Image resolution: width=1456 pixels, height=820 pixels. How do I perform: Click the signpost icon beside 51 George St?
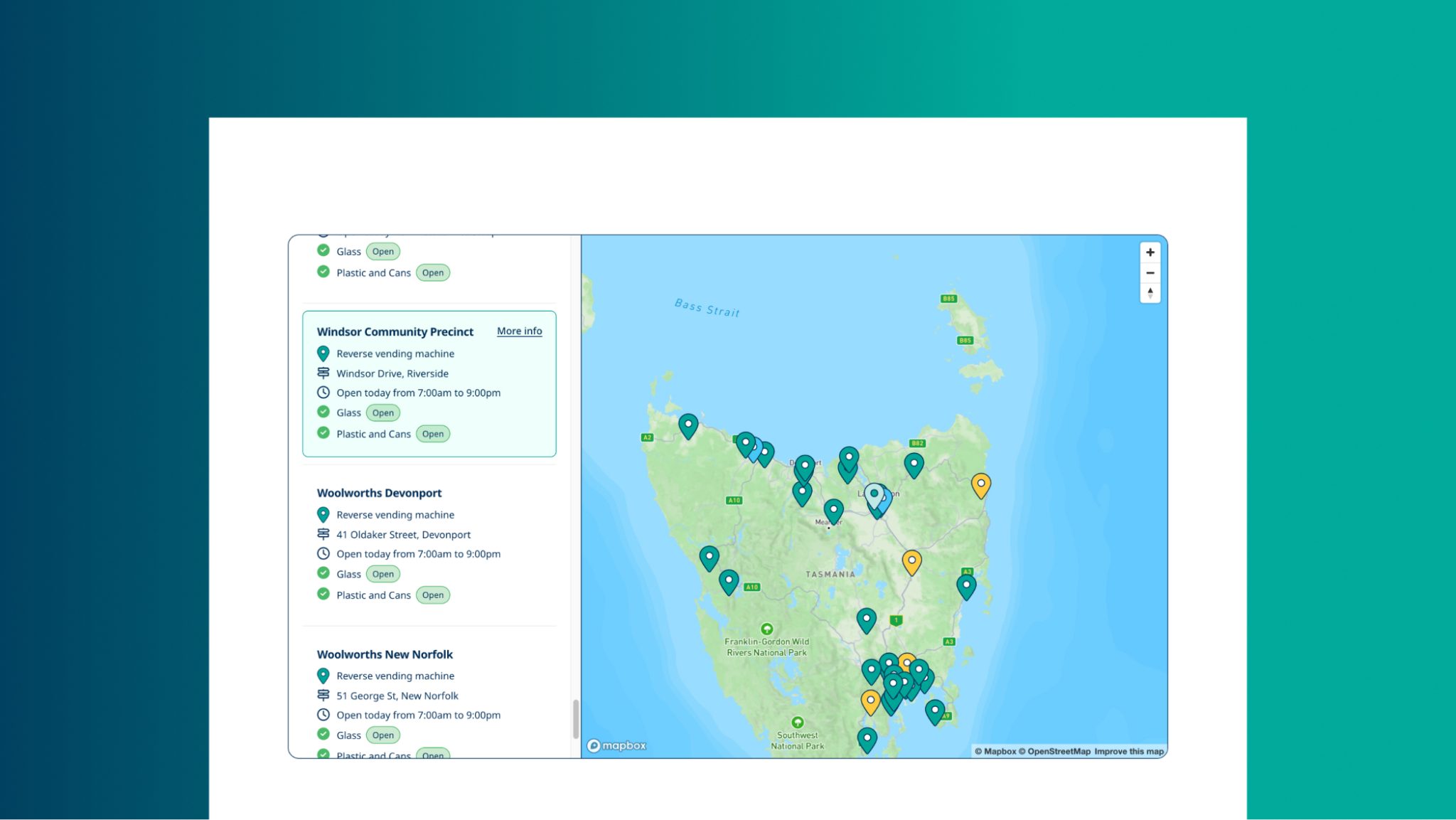coord(323,696)
